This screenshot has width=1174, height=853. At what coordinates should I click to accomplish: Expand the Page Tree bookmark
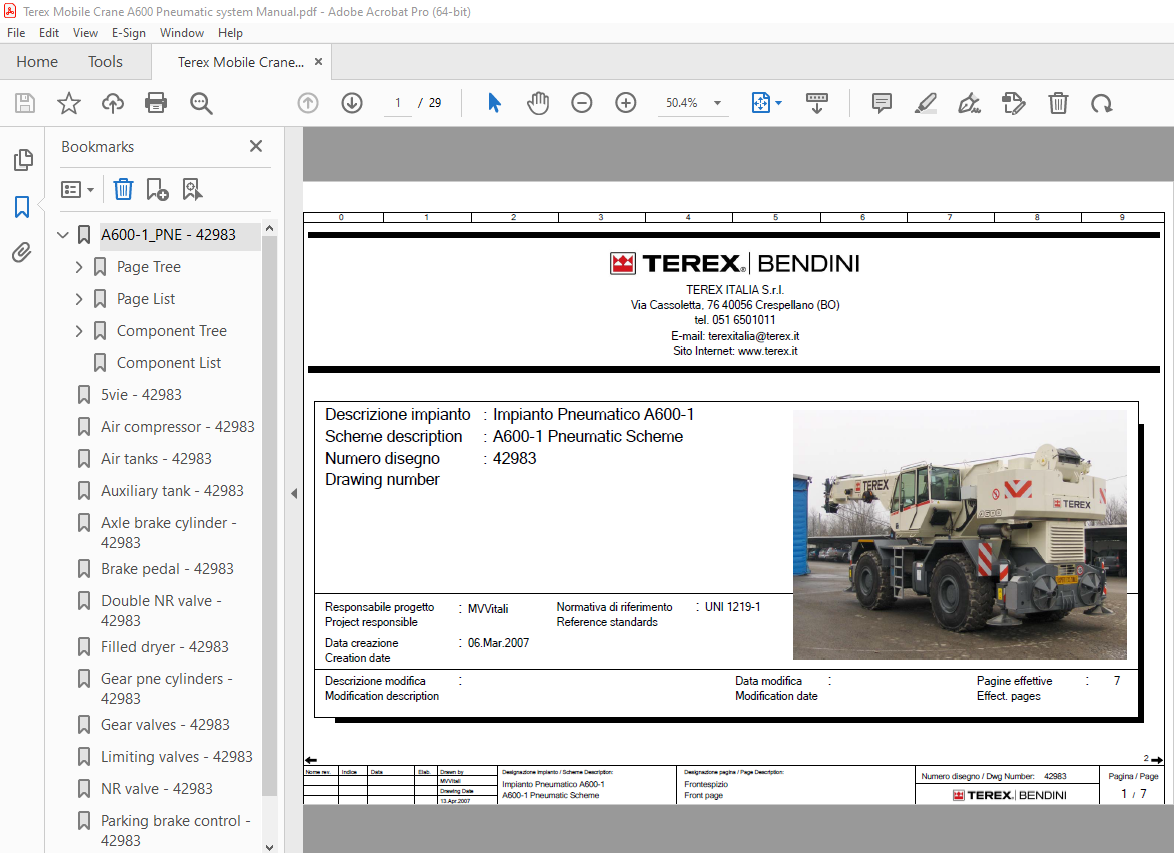coord(79,267)
